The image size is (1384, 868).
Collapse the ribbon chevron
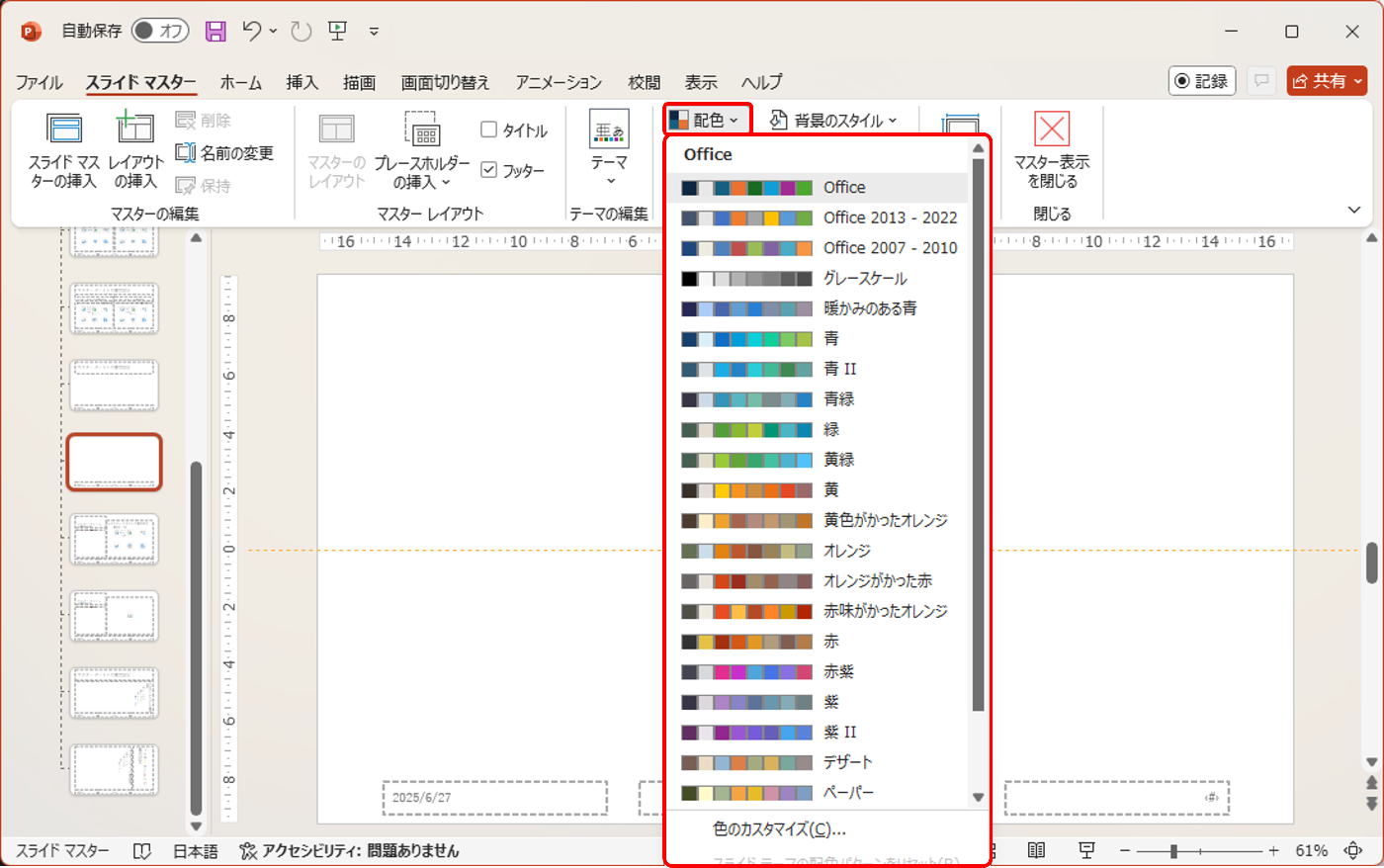tap(1354, 210)
